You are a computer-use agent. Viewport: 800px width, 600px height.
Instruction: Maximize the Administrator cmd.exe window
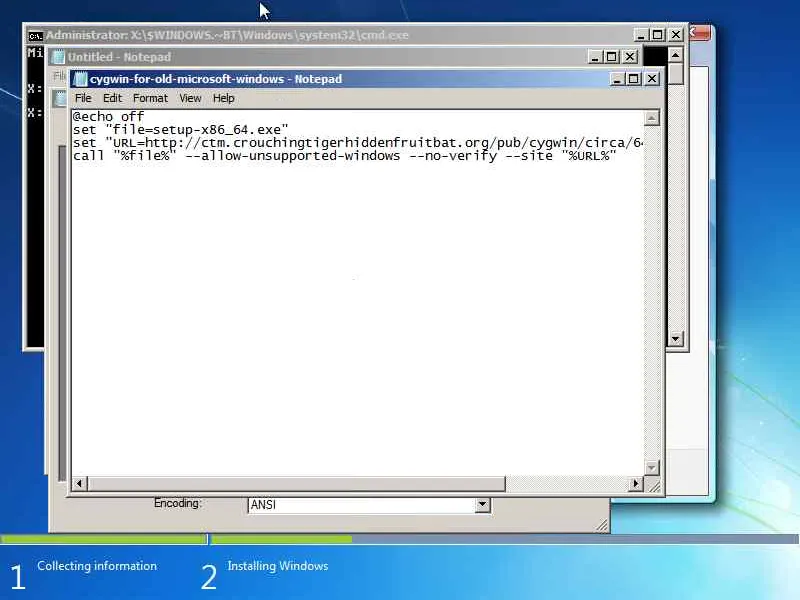point(658,35)
